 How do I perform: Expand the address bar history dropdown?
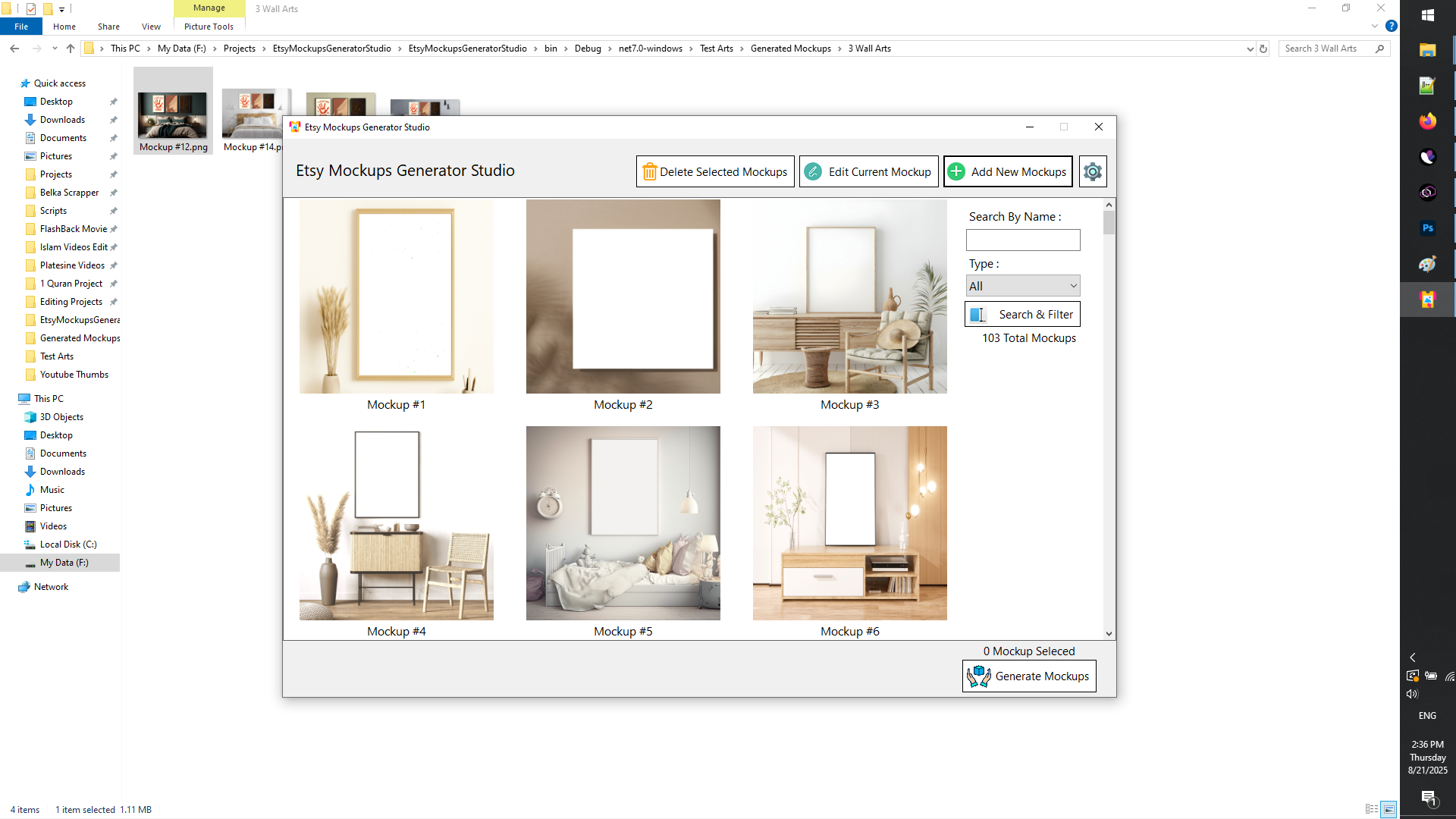pyautogui.click(x=1251, y=48)
